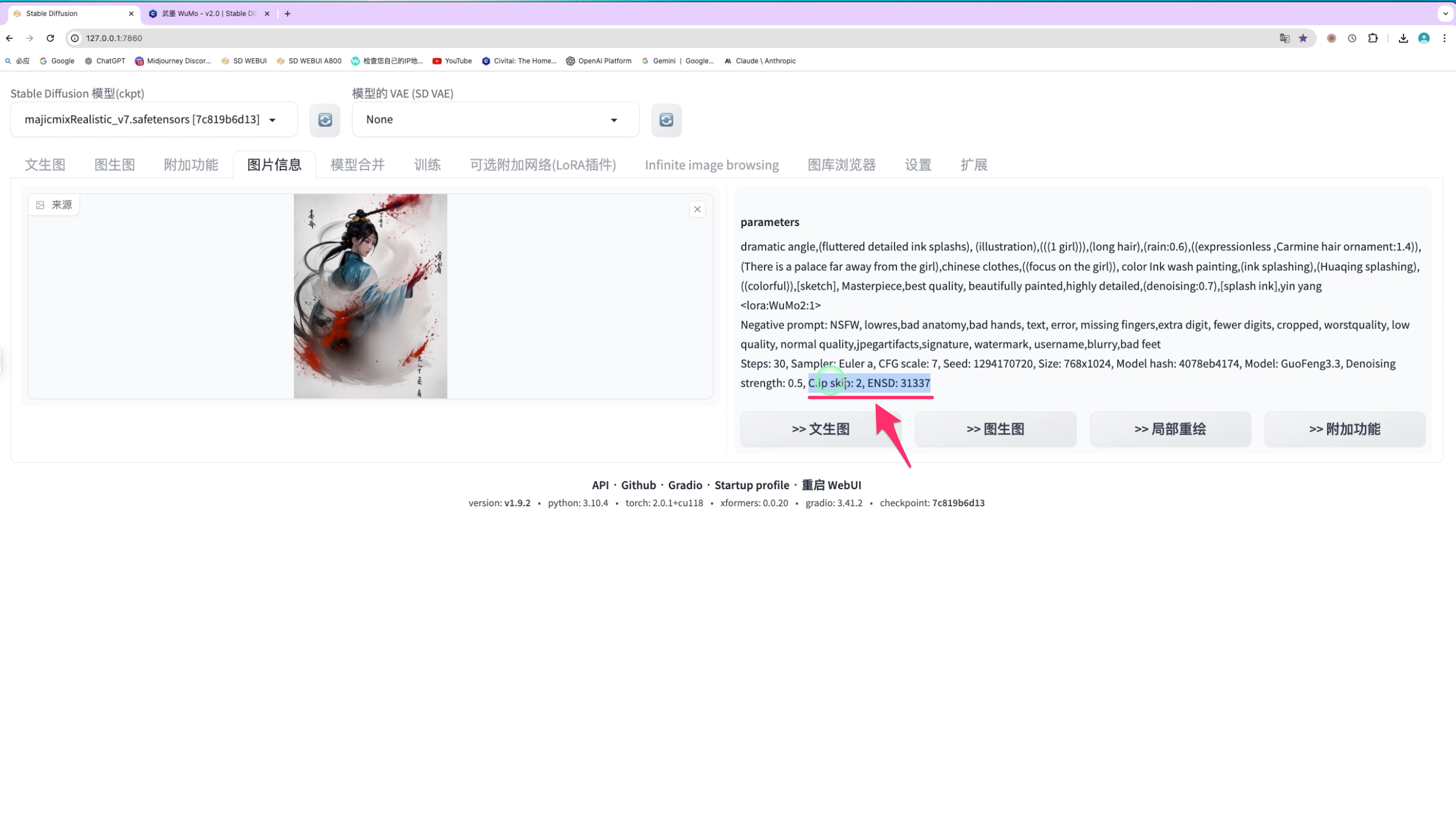Open the Gemini bookmark
The image size is (1456, 822).
[x=678, y=61]
